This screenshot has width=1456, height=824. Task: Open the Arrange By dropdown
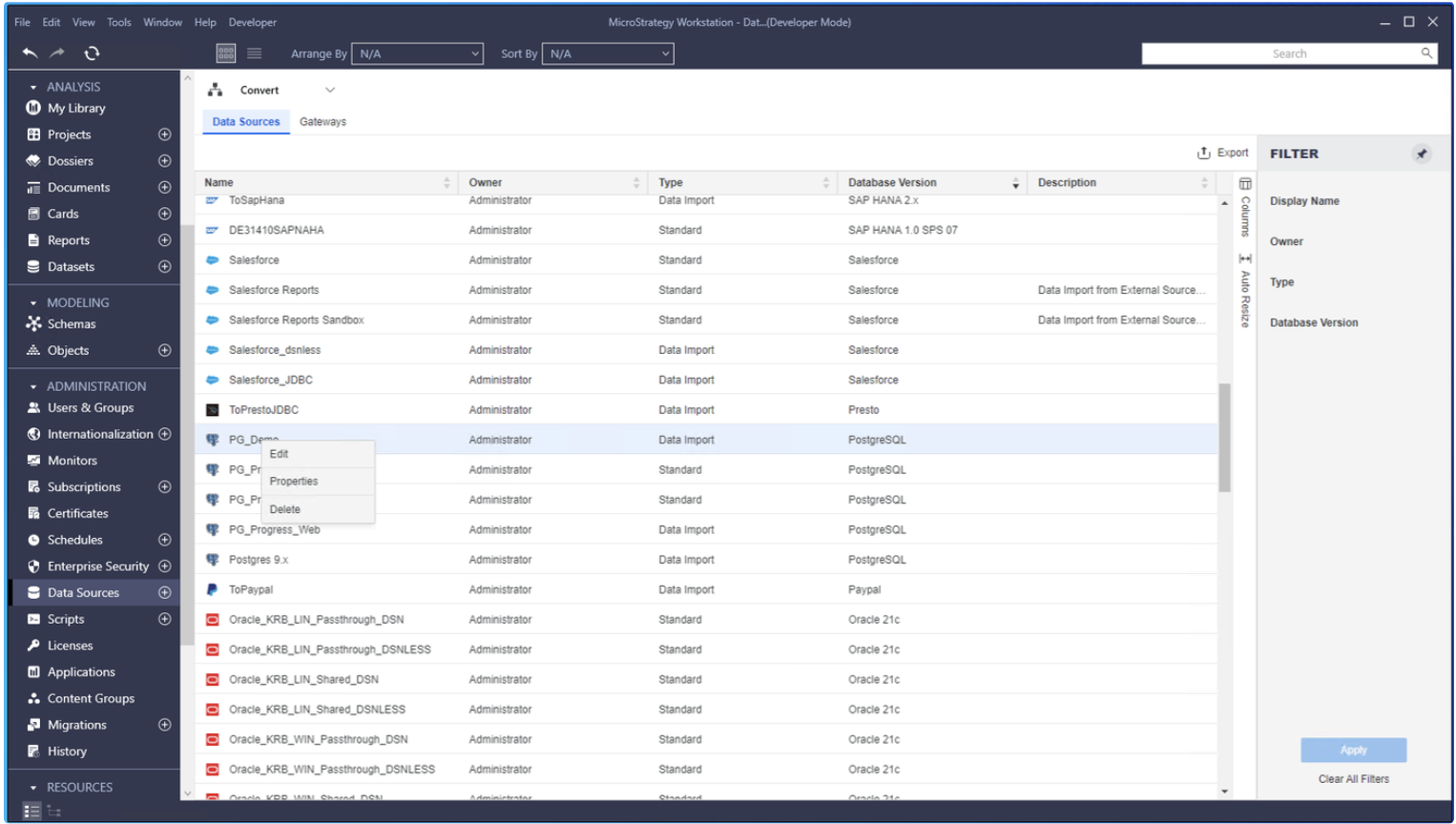[417, 53]
